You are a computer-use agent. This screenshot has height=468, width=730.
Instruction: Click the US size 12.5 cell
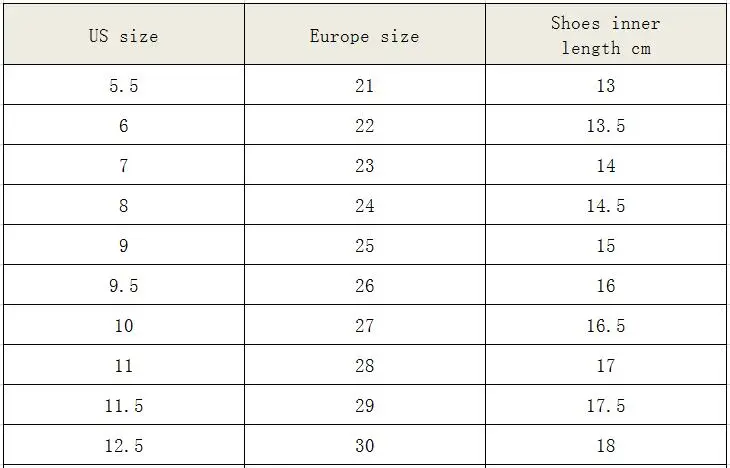point(124,445)
